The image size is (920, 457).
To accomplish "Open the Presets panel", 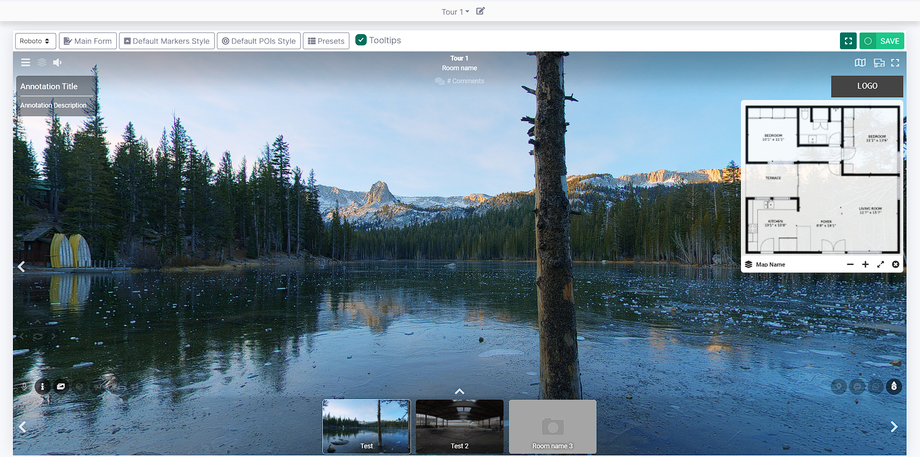I will (326, 41).
